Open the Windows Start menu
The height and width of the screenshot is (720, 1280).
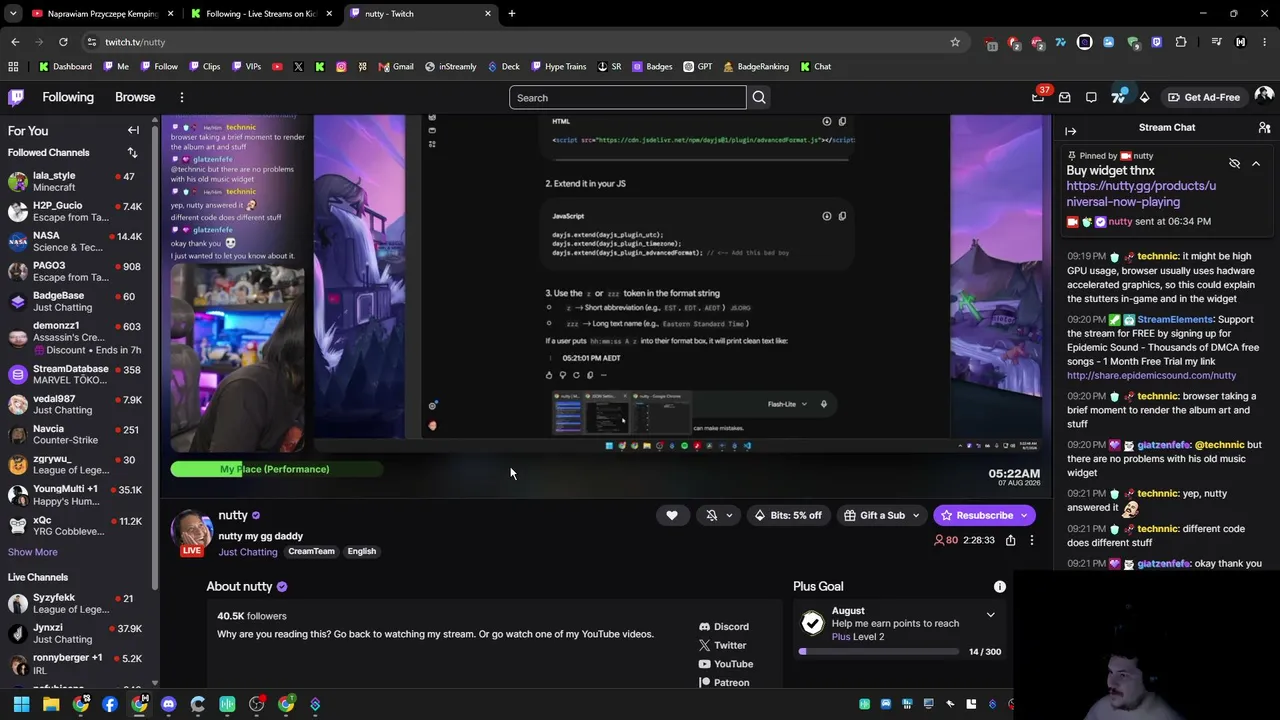[21, 704]
